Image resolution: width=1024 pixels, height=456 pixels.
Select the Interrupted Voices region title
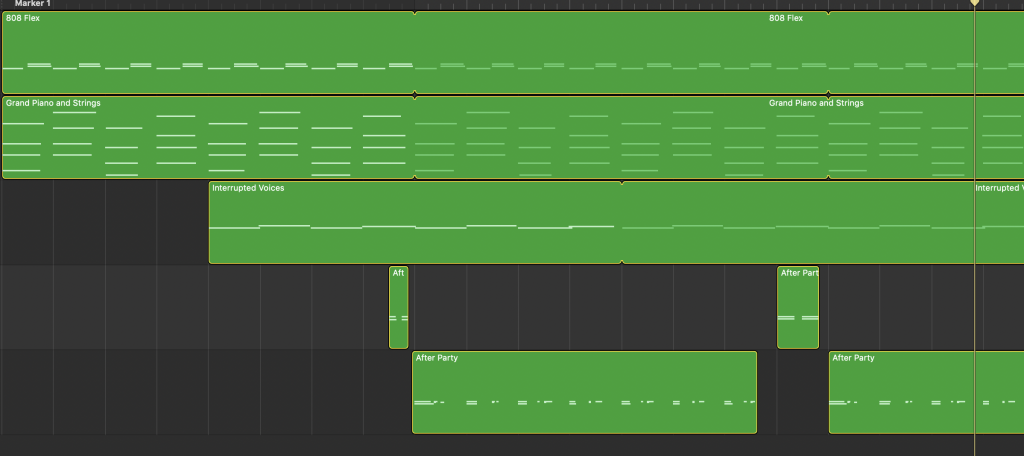[248, 188]
